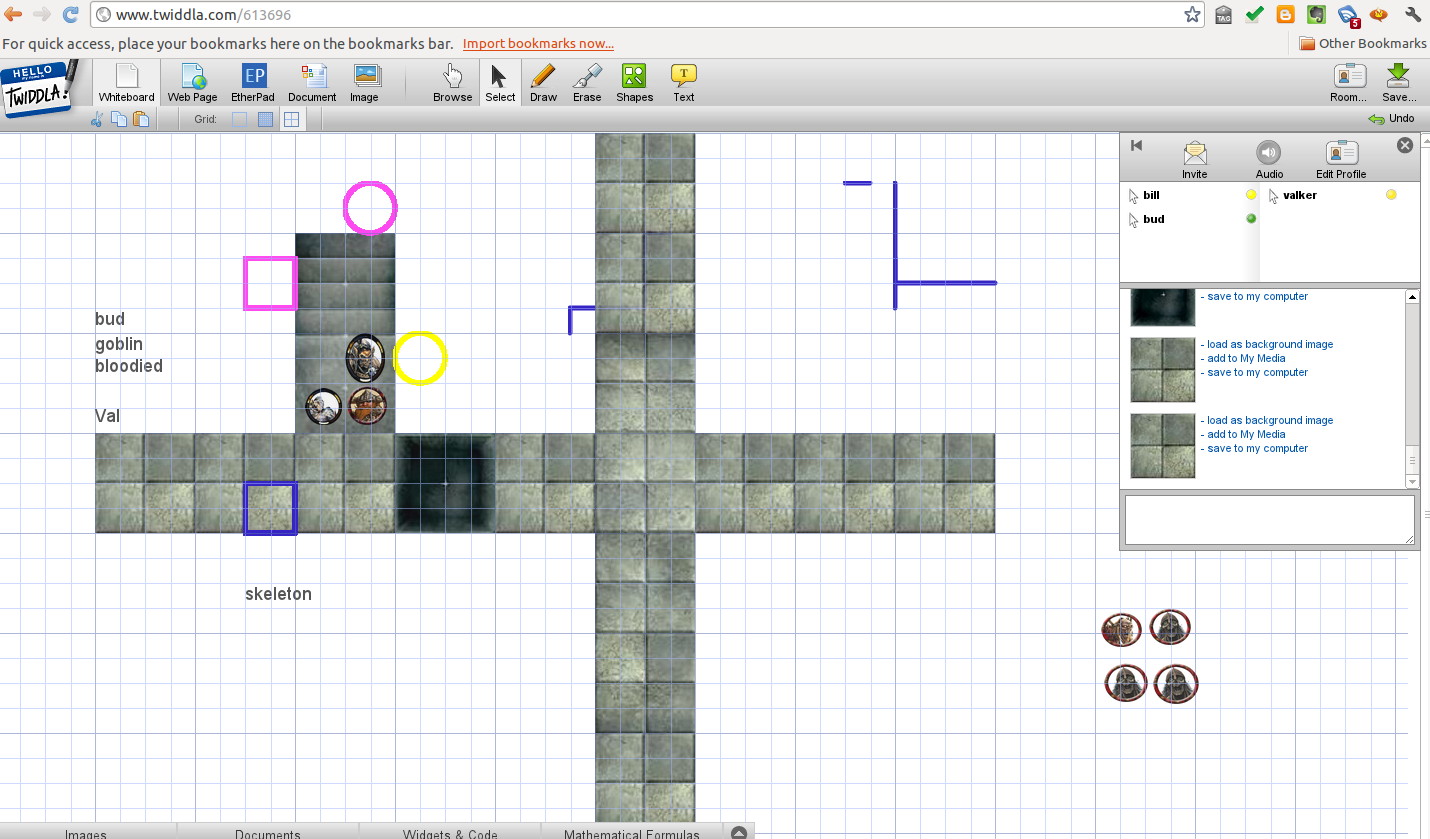Image resolution: width=1430 pixels, height=839 pixels.
Task: Open the Save dropdown
Action: tap(1398, 83)
